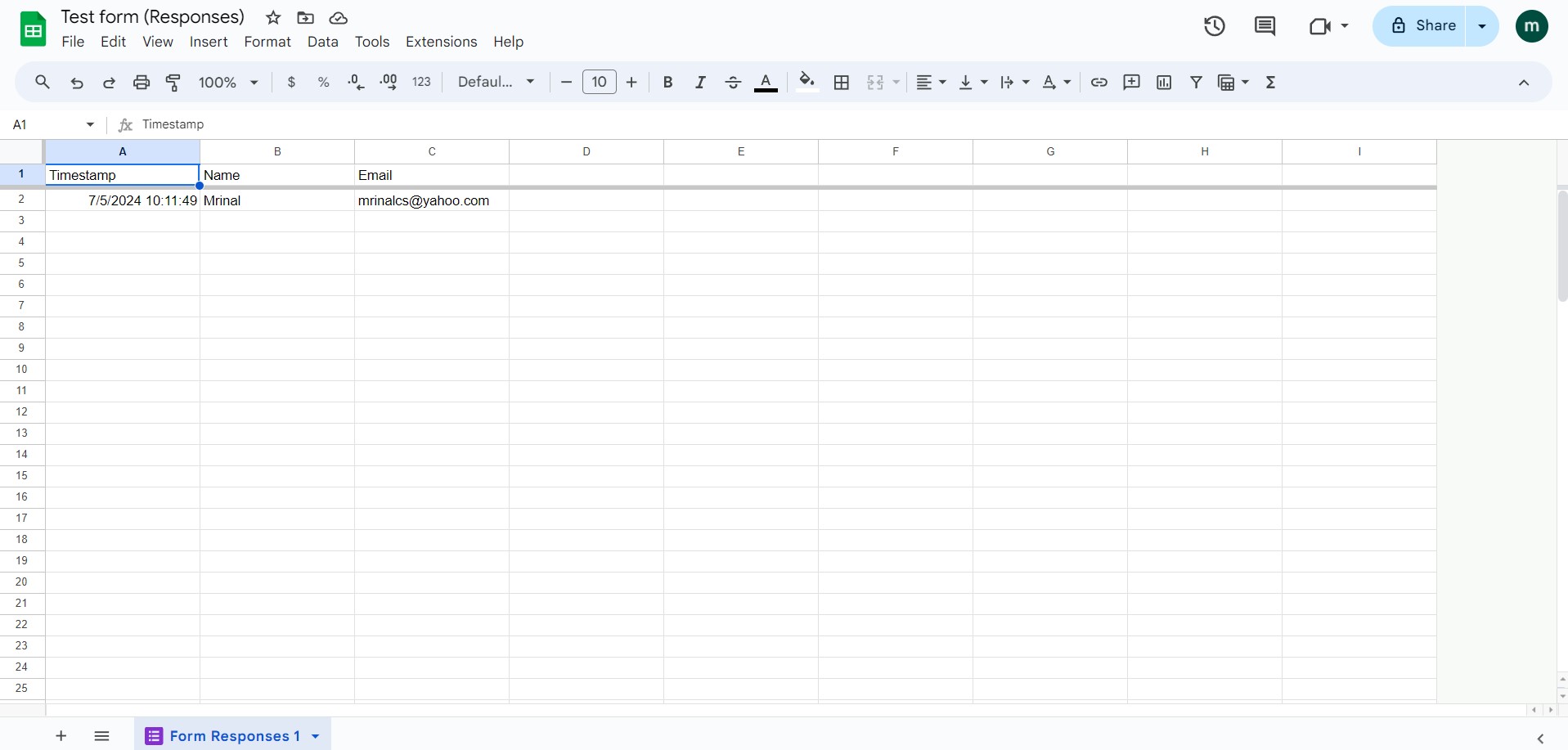The width and height of the screenshot is (1568, 750).
Task: Insert the sum function via sigma icon
Action: (1270, 82)
